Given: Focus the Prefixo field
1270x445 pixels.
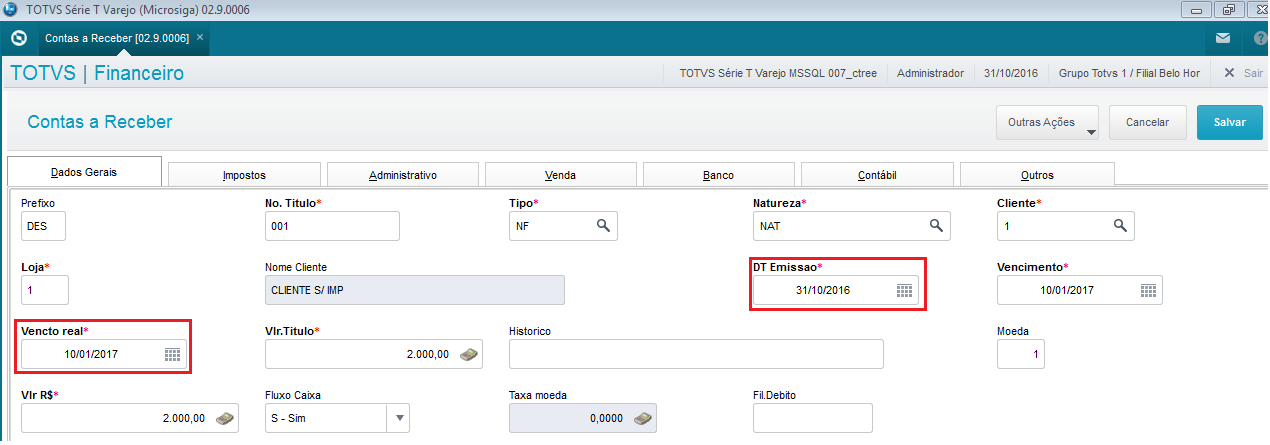Looking at the screenshot, I should [43, 227].
